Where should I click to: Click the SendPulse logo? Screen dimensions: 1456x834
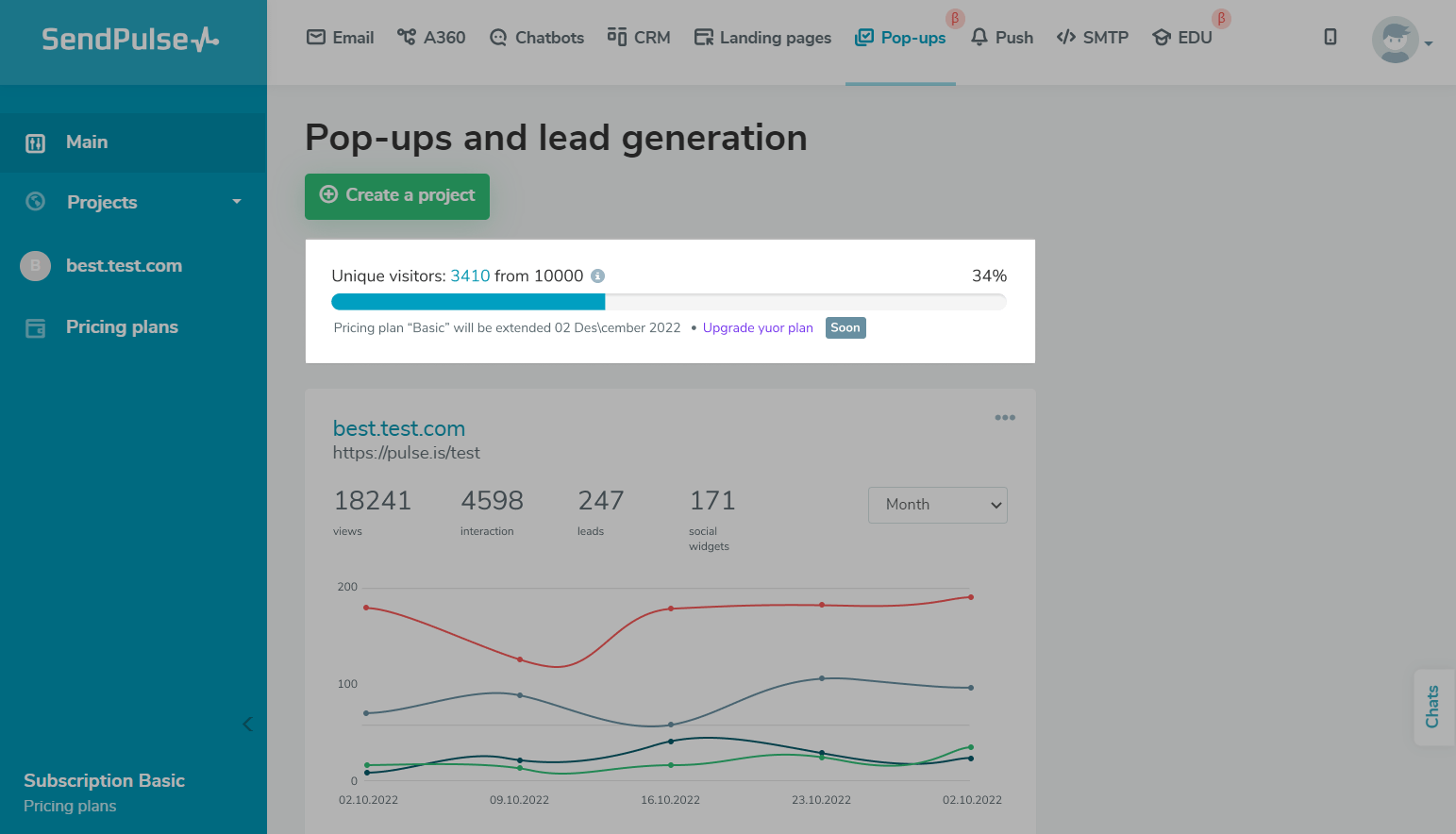point(130,39)
